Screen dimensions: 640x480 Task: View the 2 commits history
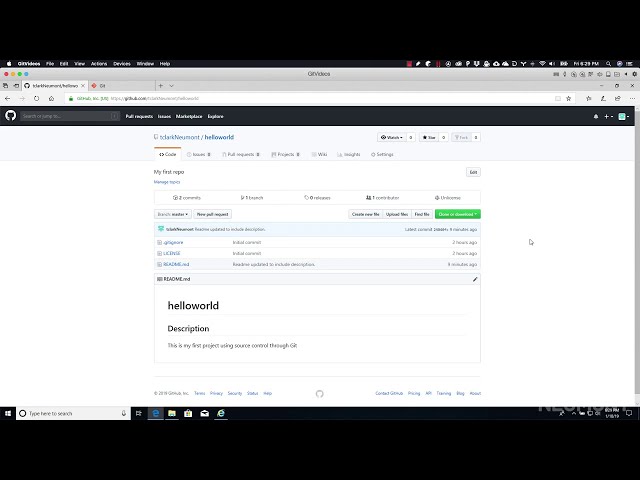coord(187,198)
